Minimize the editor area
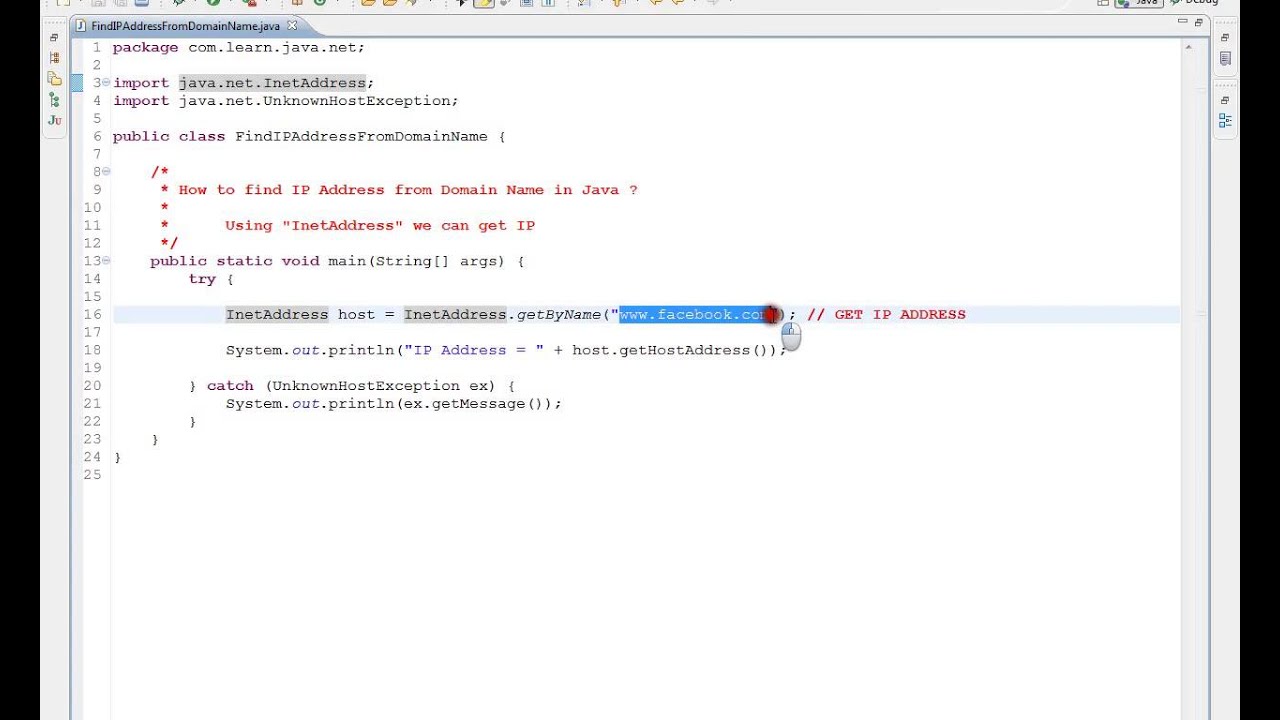 [x=1183, y=22]
